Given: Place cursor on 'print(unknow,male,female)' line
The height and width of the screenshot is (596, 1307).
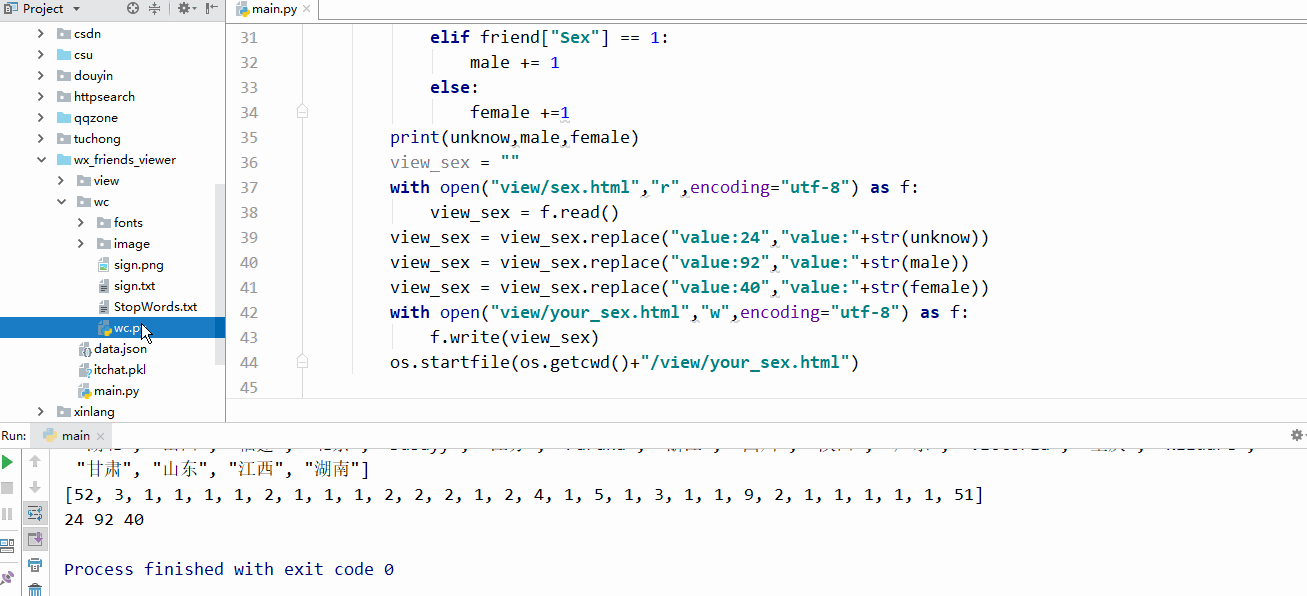Looking at the screenshot, I should click(514, 137).
